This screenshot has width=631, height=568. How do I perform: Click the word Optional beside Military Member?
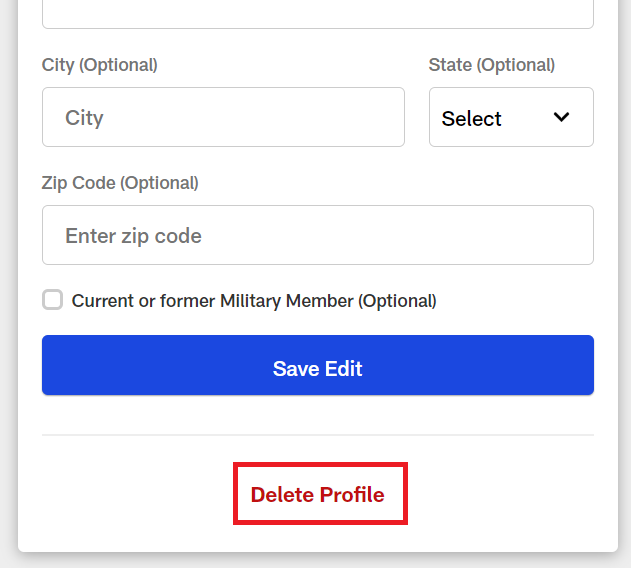coord(397,301)
